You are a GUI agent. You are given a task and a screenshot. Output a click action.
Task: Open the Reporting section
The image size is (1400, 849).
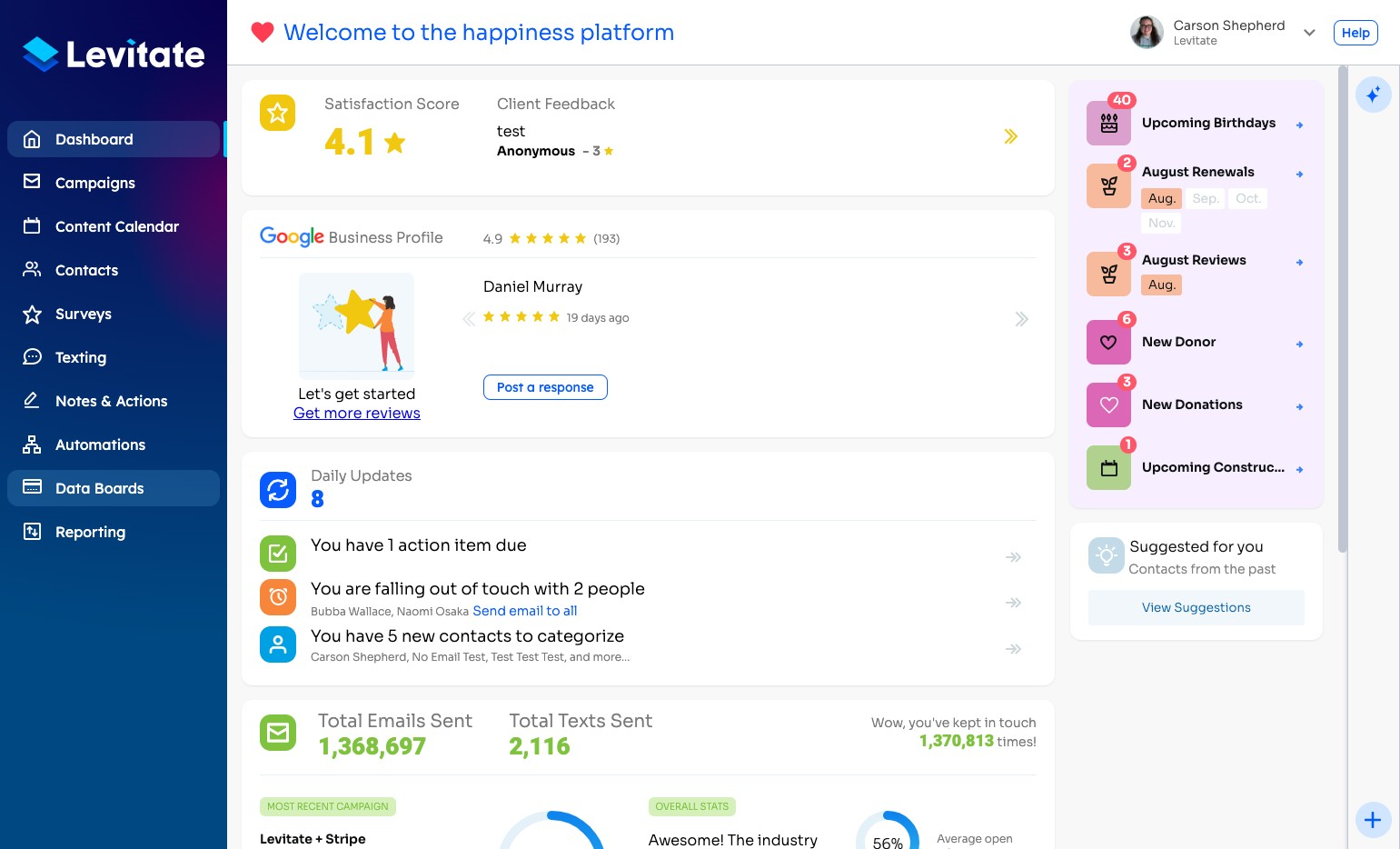tap(114, 532)
